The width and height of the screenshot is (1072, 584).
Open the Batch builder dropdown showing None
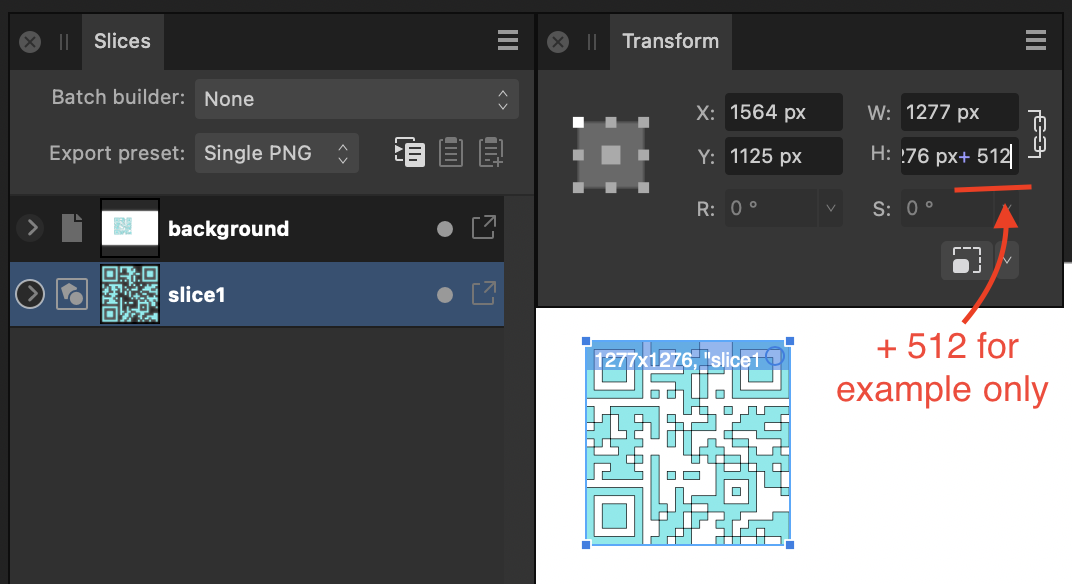[x=357, y=98]
